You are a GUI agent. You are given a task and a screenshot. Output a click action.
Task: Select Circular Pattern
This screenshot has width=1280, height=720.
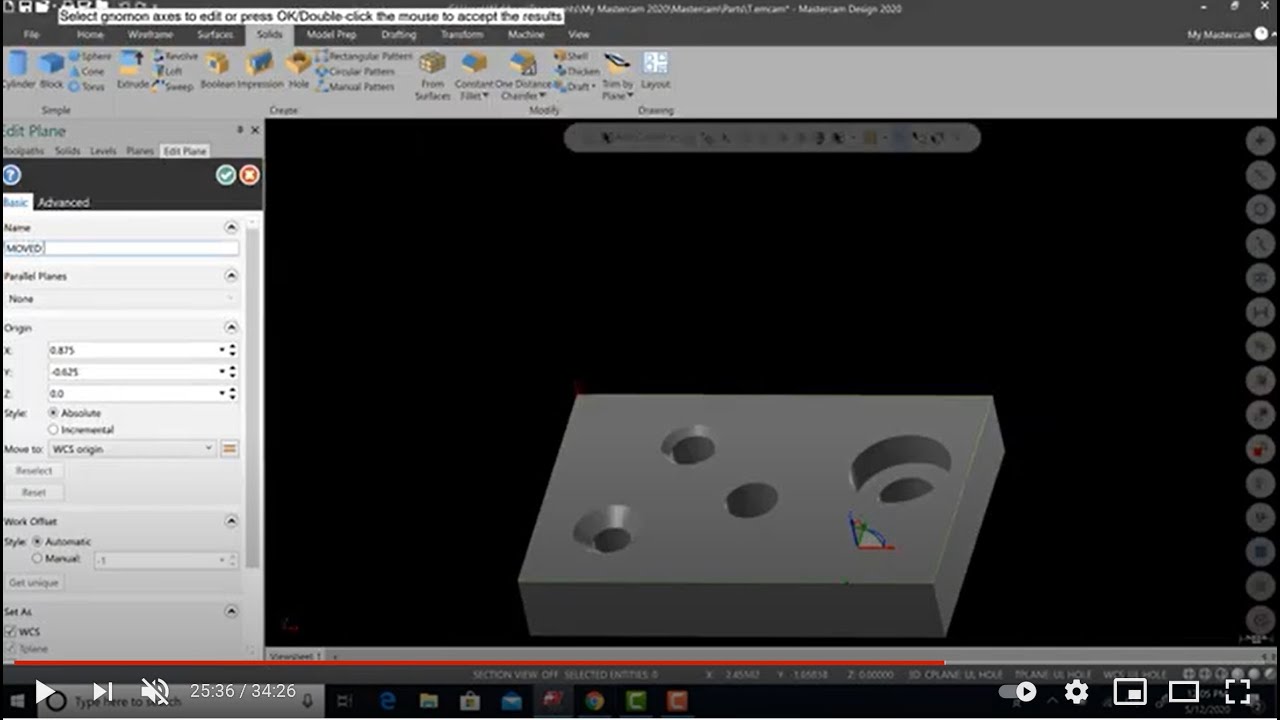[356, 72]
